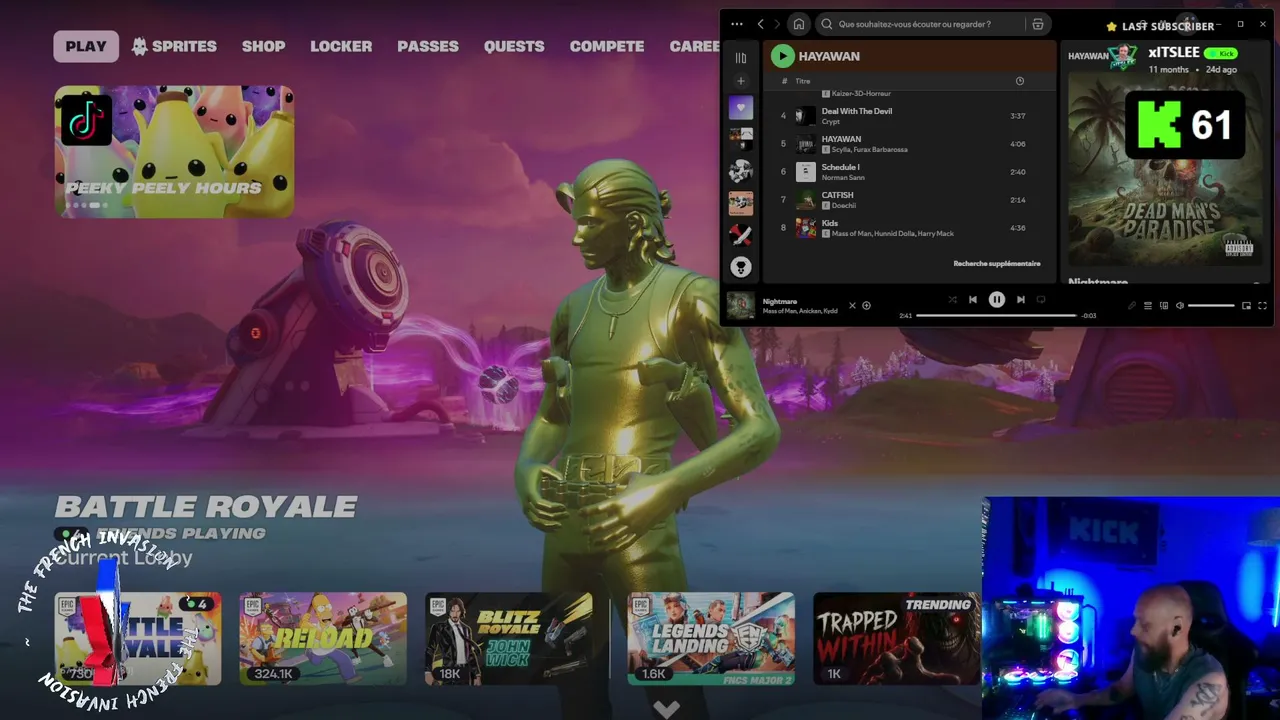Open the skull playlist in Spotify sidebar
This screenshot has height=720, width=1280.
741,266
